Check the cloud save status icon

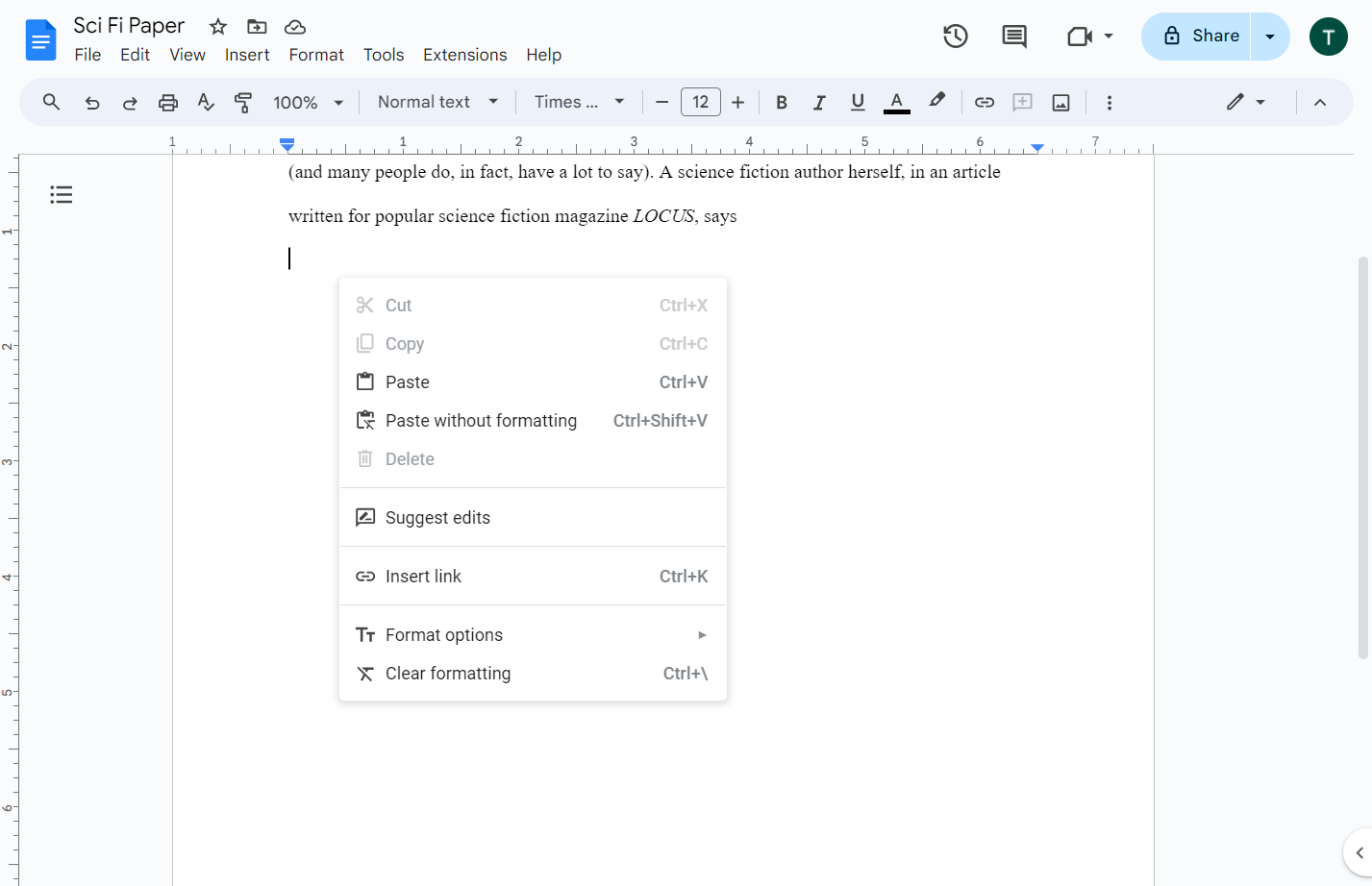point(295,27)
